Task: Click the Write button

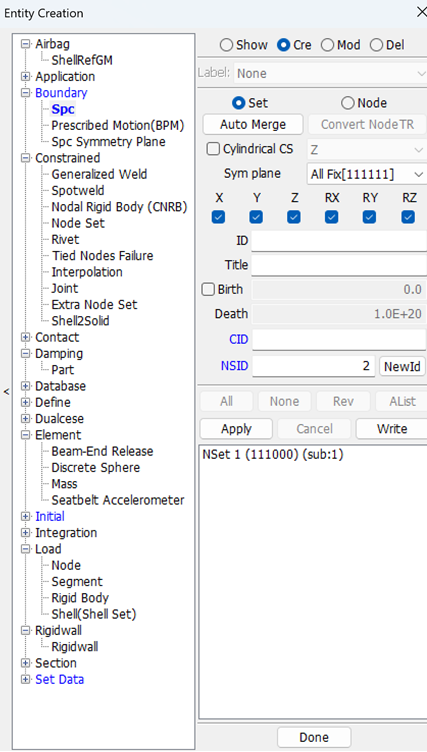Action: (391, 429)
